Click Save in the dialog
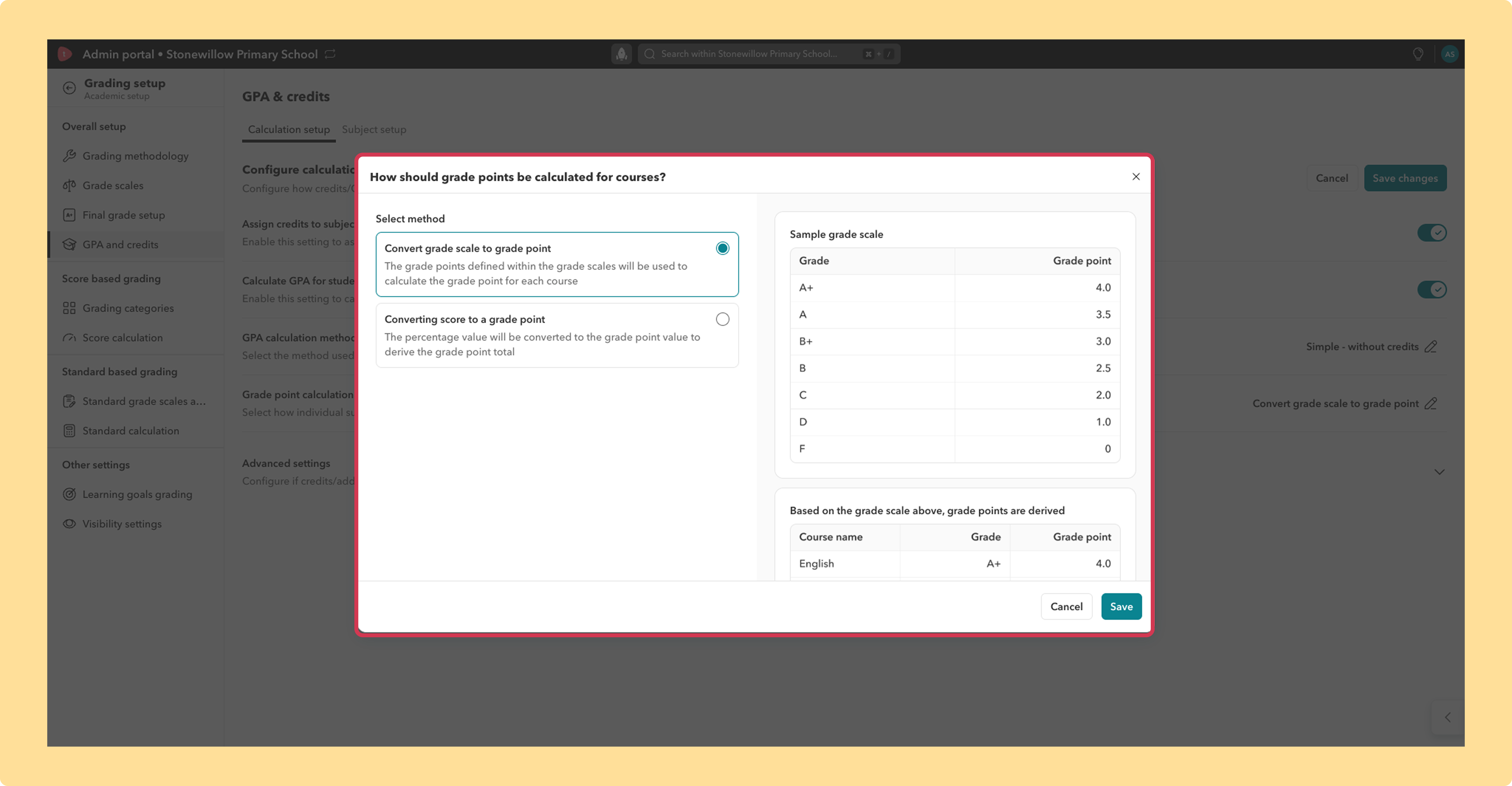 [1121, 606]
